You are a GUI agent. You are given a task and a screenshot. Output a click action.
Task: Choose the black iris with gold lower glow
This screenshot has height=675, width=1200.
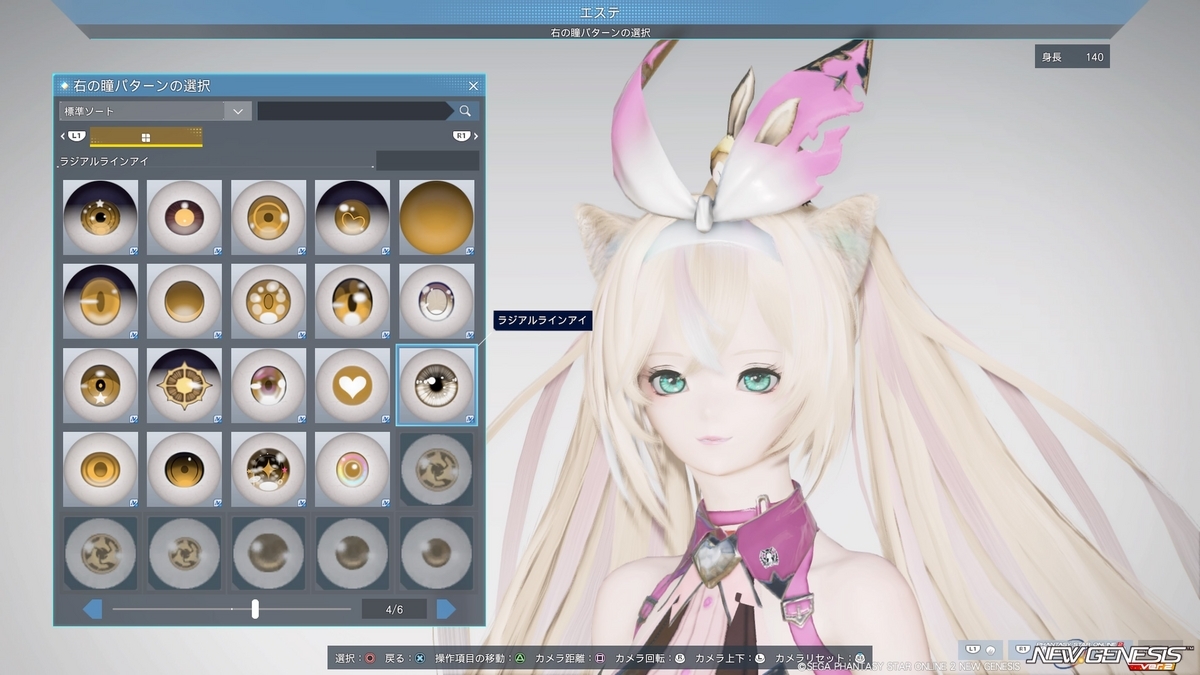(185, 469)
